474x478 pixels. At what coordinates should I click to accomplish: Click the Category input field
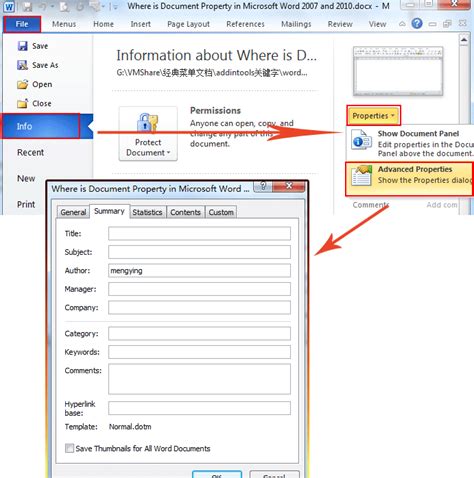(x=199, y=333)
